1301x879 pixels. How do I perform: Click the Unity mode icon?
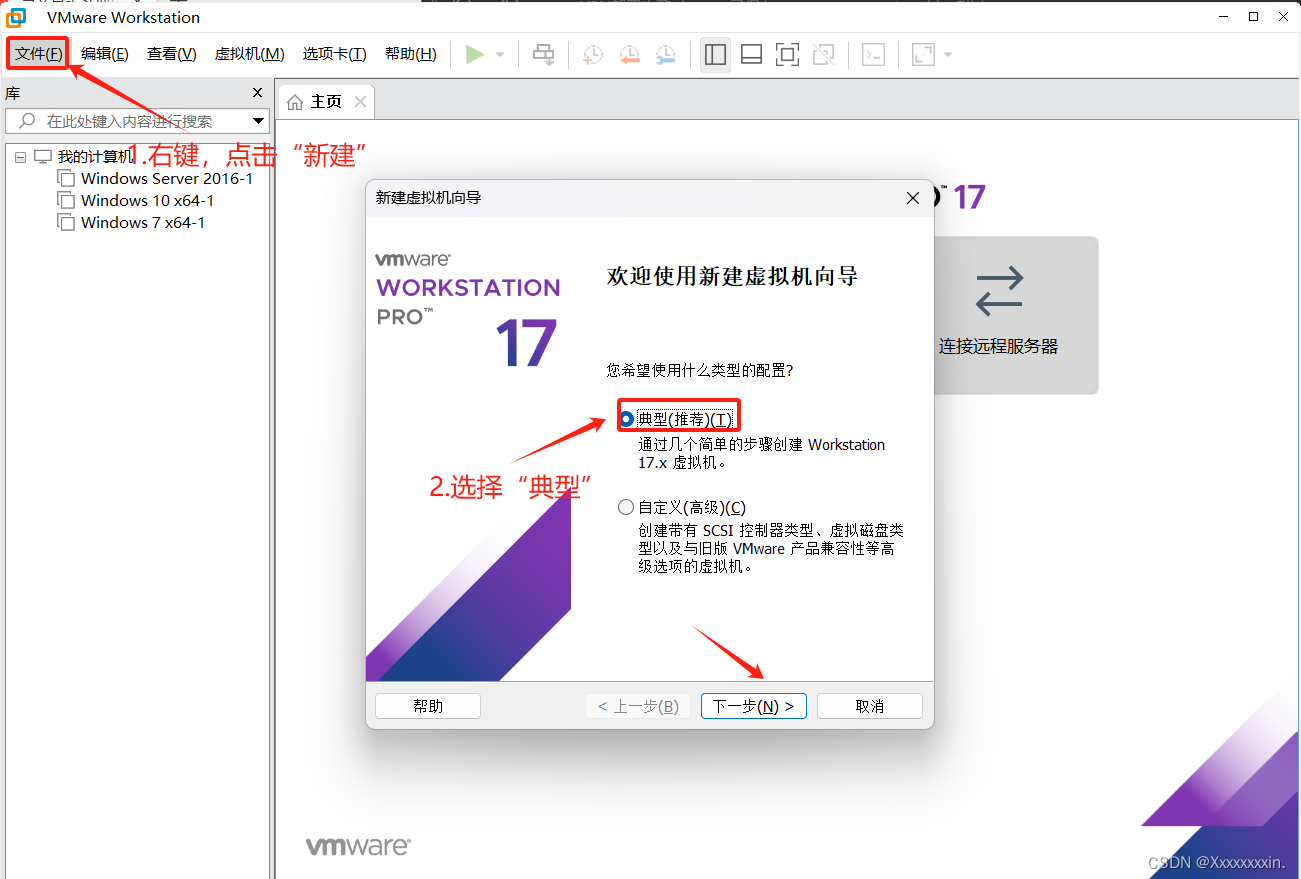tap(824, 54)
